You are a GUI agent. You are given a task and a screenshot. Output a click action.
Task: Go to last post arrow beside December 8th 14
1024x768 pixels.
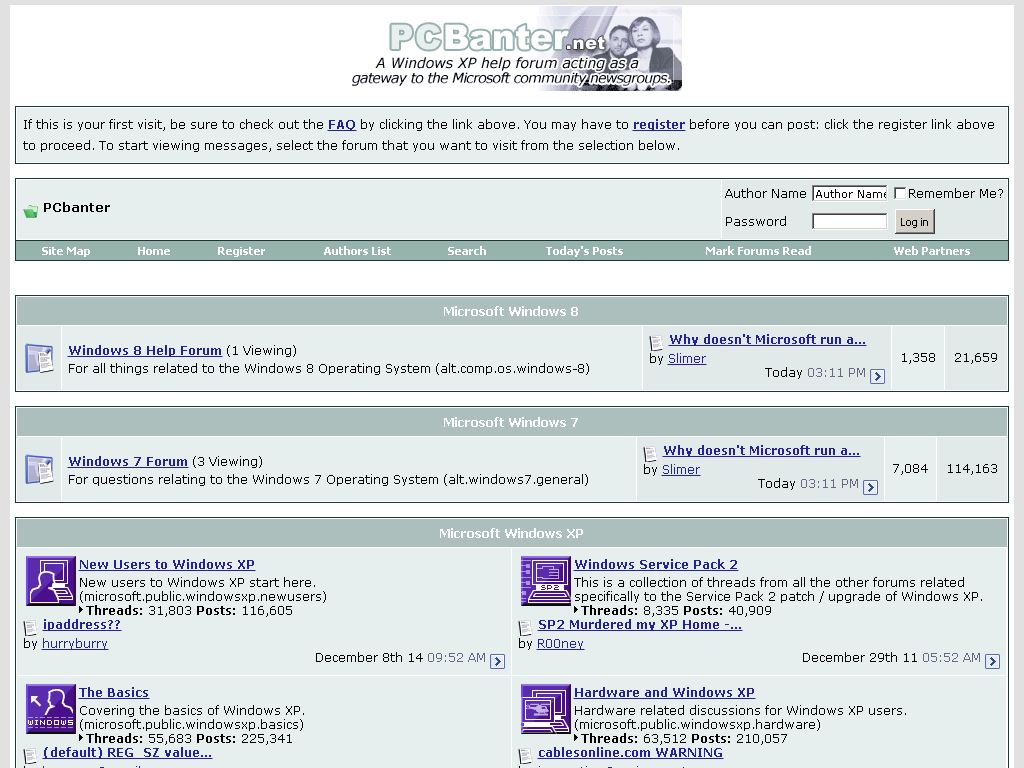click(498, 661)
